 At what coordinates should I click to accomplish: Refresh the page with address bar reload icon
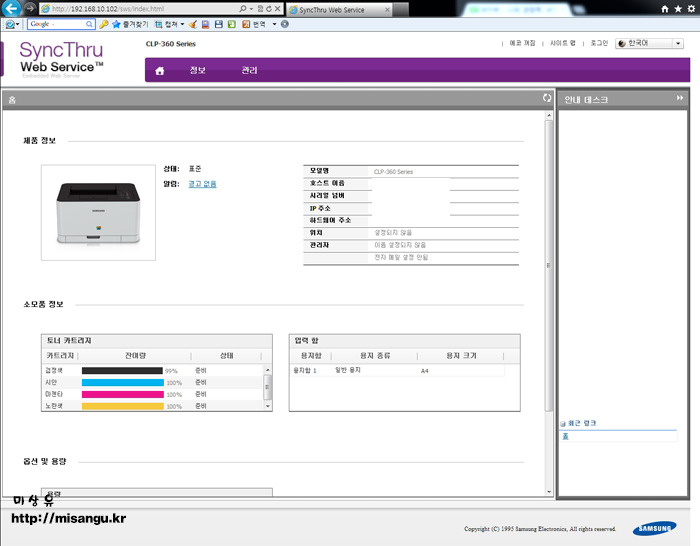269,8
